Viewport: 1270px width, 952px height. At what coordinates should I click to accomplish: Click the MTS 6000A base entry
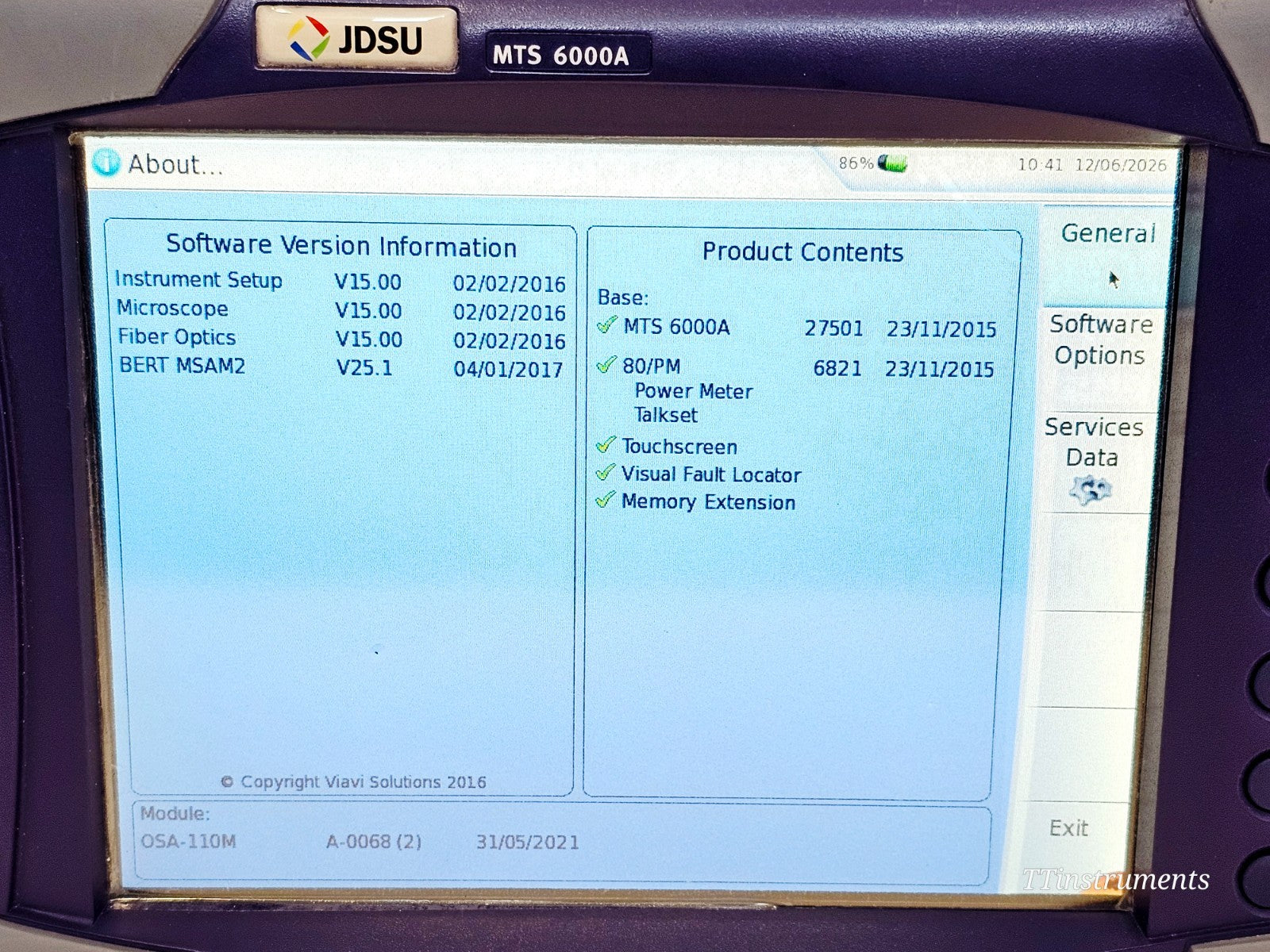point(676,327)
